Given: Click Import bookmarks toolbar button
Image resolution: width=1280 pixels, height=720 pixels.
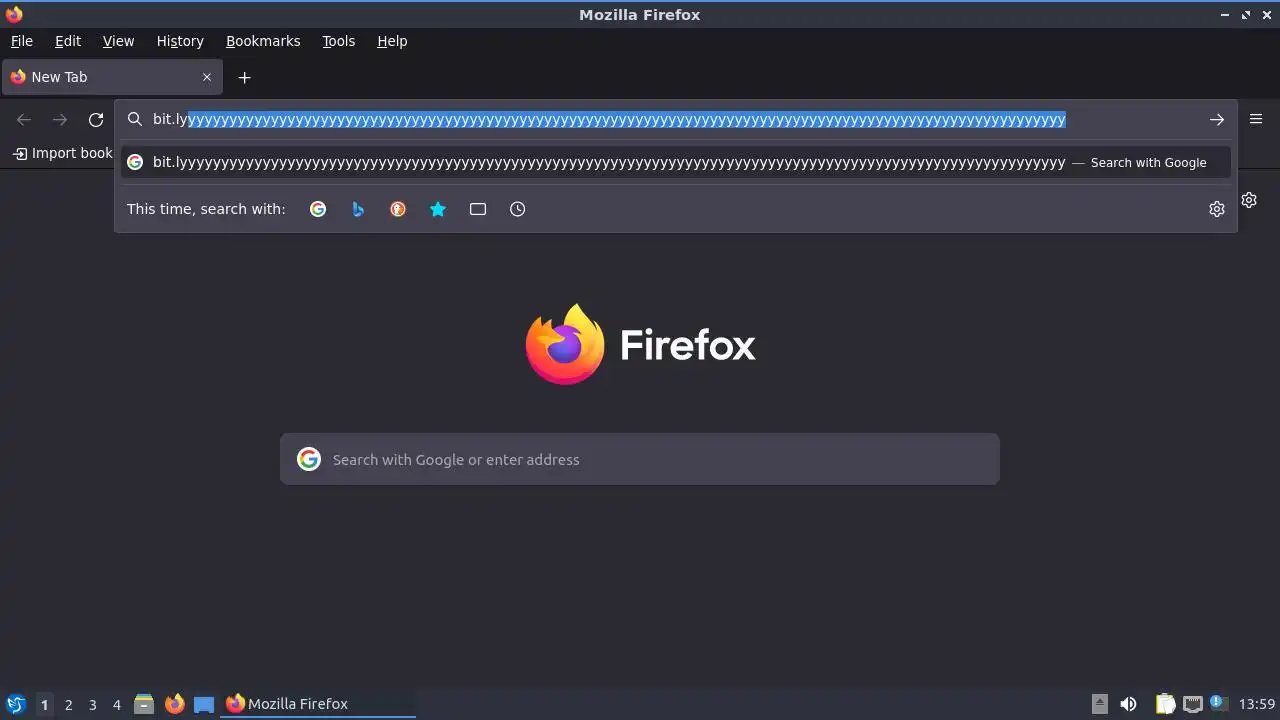Looking at the screenshot, I should click(x=62, y=153).
